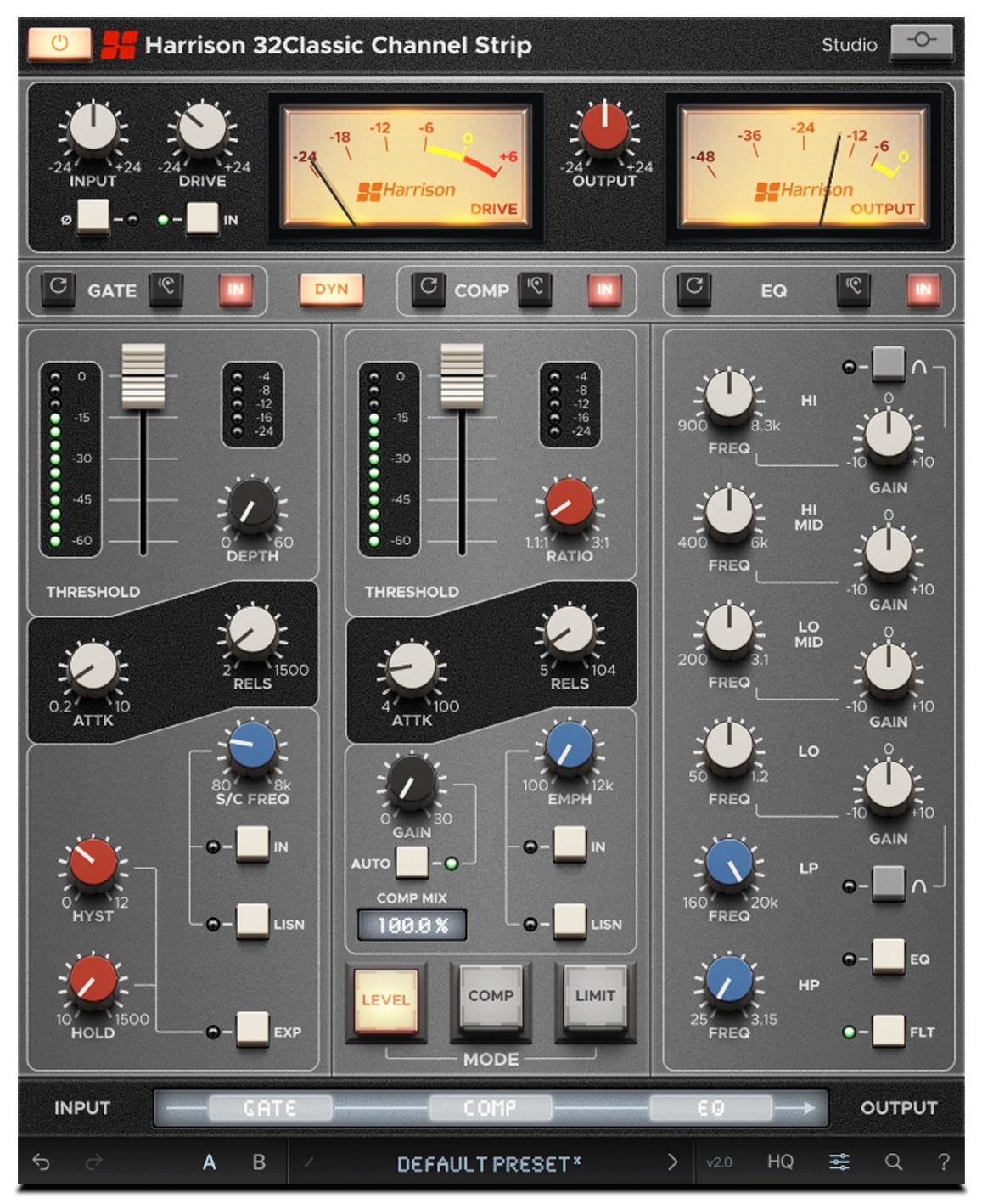Click the DYN button
This screenshot has width=982, height=1204.
coord(331,290)
